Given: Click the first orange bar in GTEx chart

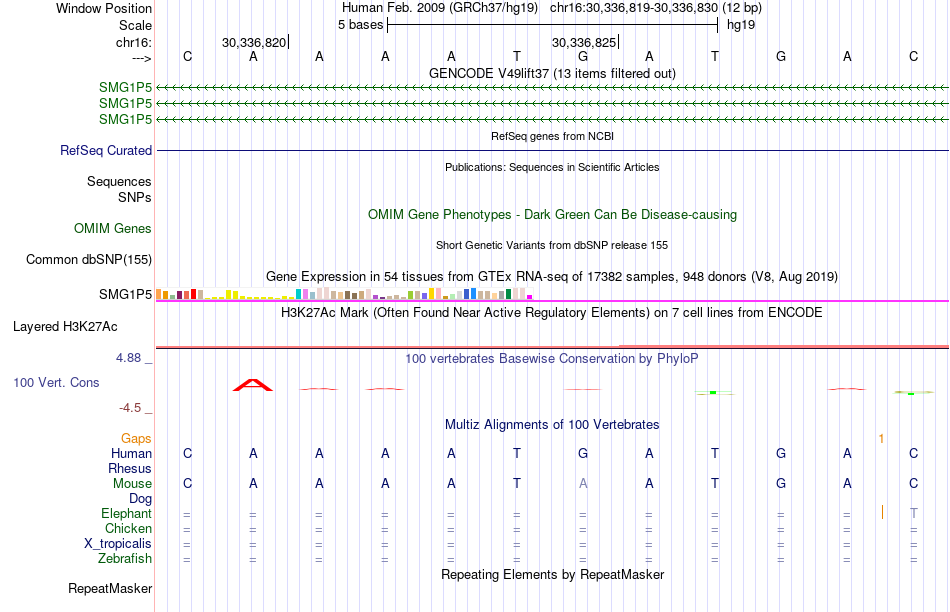Looking at the screenshot, I should [159, 294].
